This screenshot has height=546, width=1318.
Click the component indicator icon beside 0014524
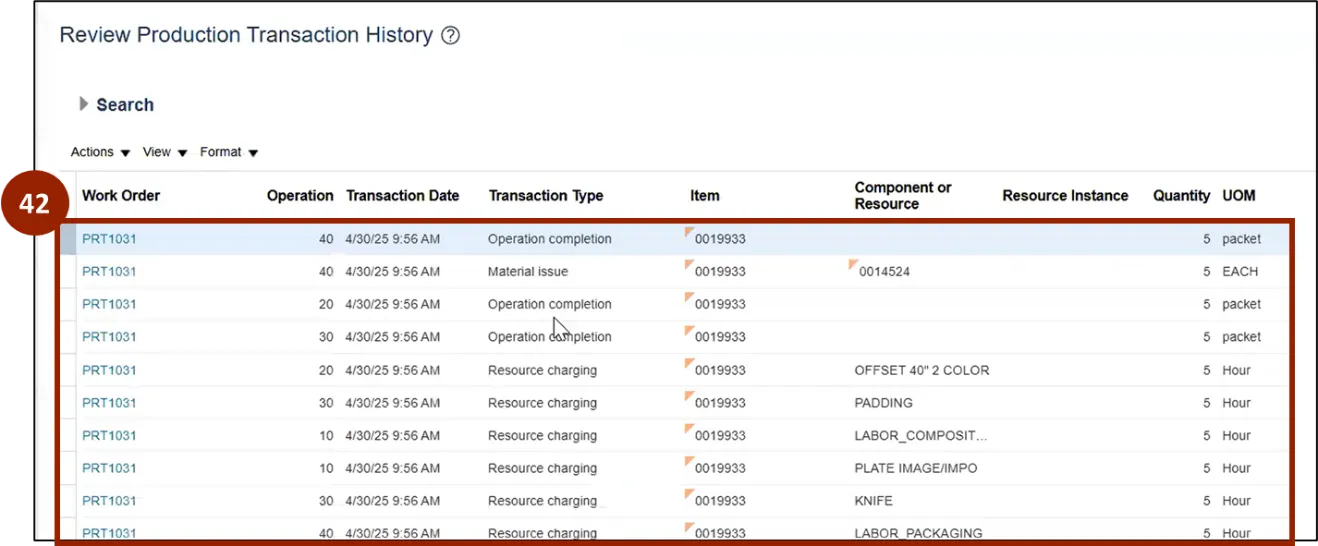[x=853, y=265]
